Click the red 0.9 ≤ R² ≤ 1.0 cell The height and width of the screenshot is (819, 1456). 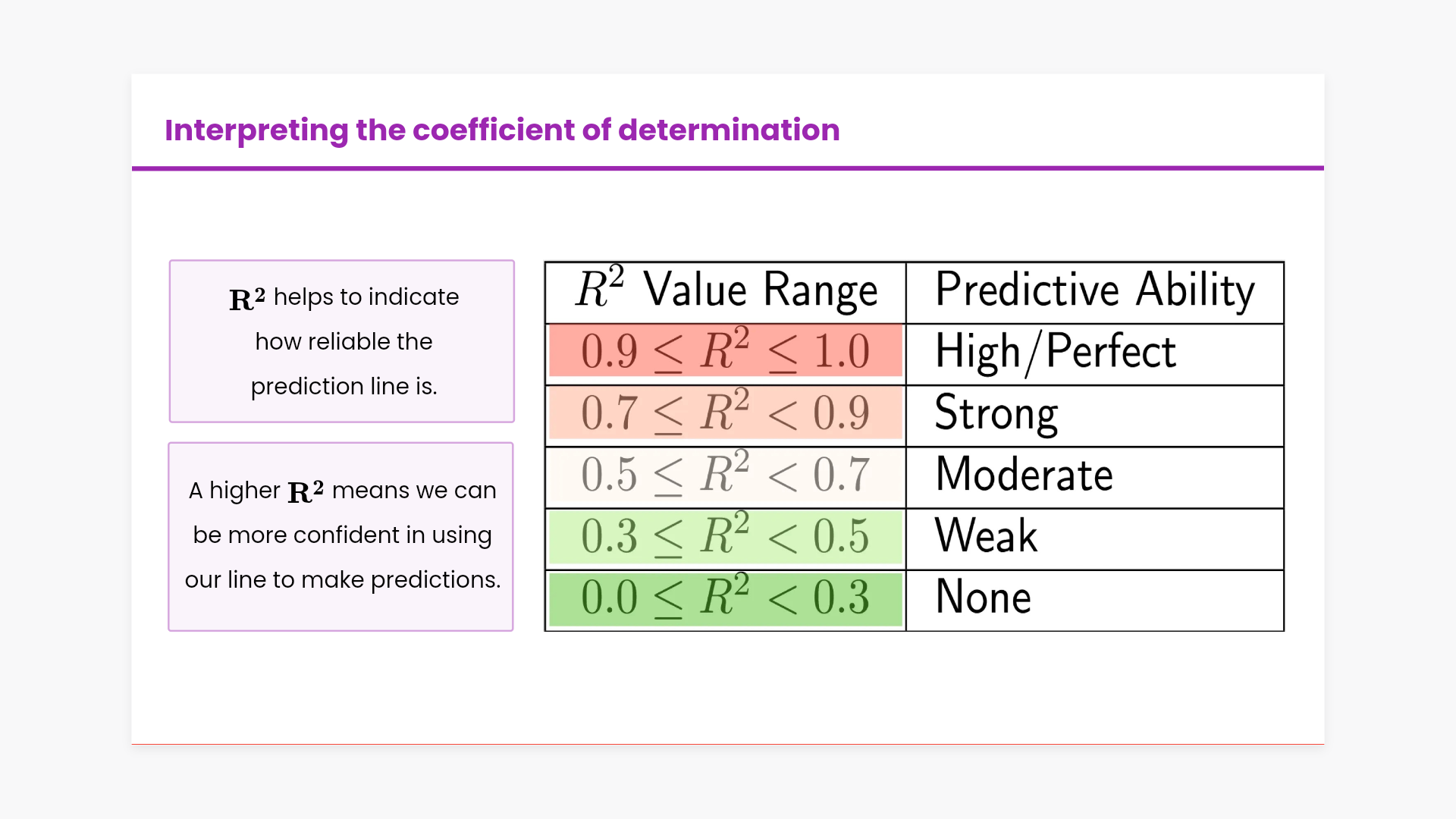point(726,351)
